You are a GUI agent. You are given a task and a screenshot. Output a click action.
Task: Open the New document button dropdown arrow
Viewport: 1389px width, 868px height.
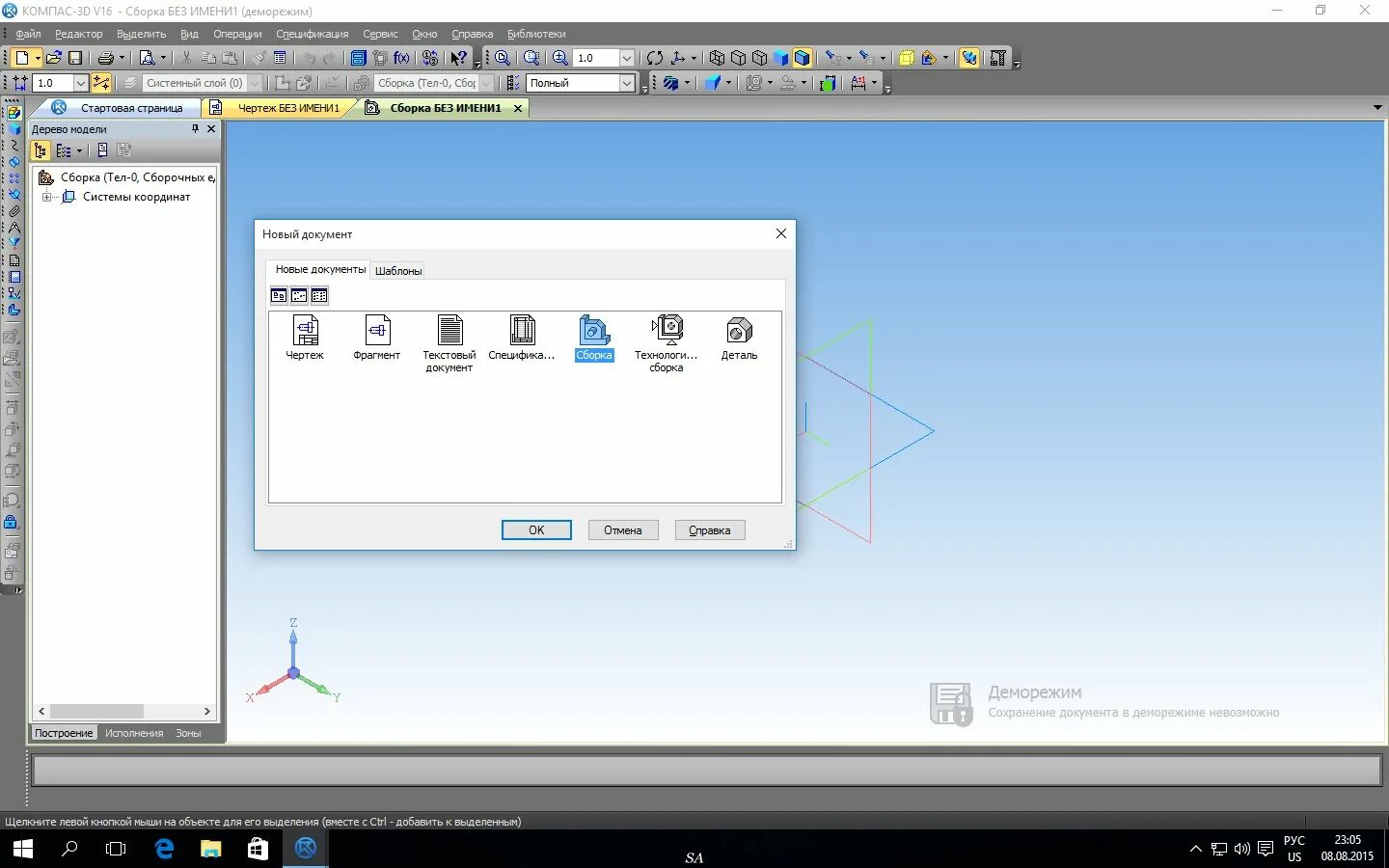pyautogui.click(x=38, y=58)
